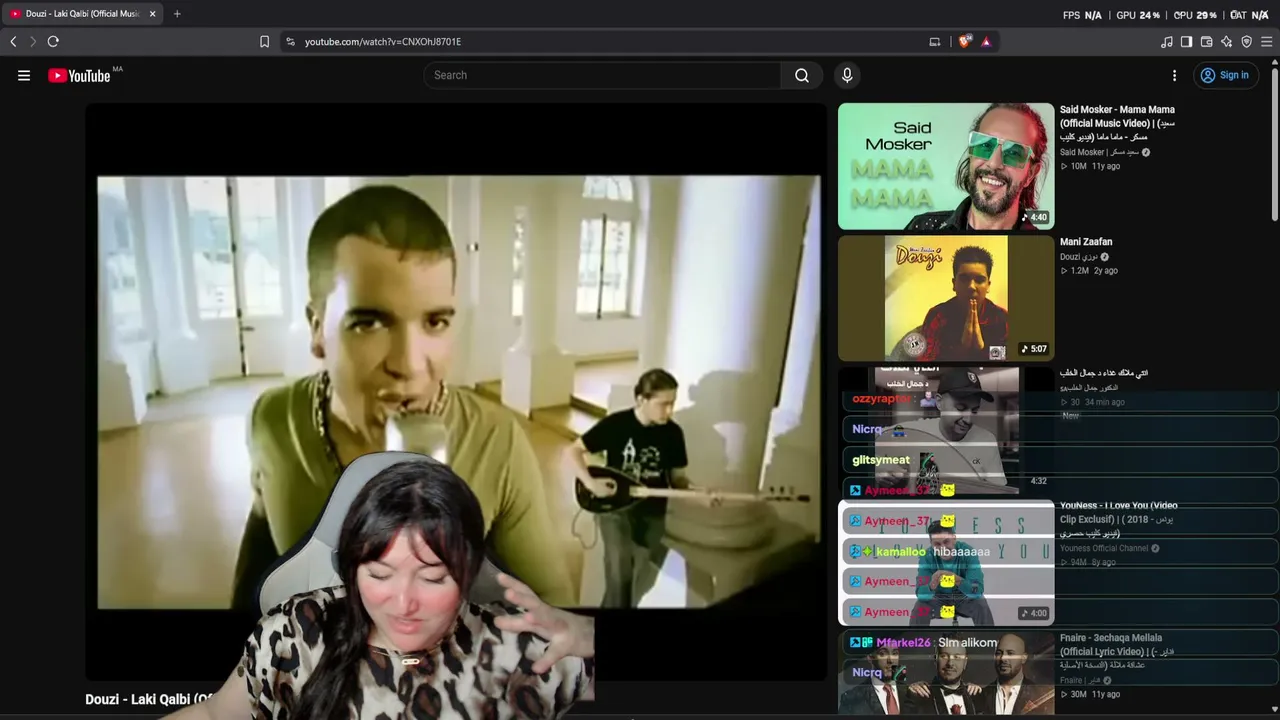The image size is (1280, 720).
Task: Click the Douzi - Laki Qalbi video player
Action: tap(456, 392)
